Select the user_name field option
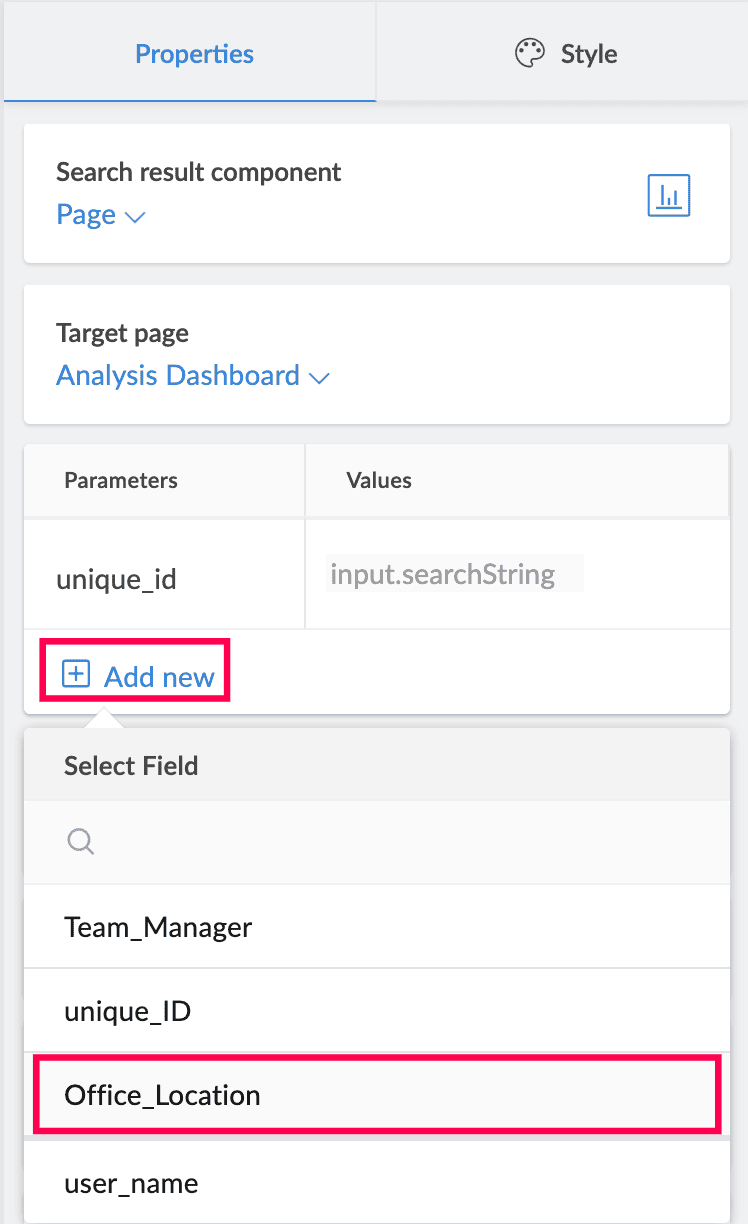 (x=131, y=1183)
